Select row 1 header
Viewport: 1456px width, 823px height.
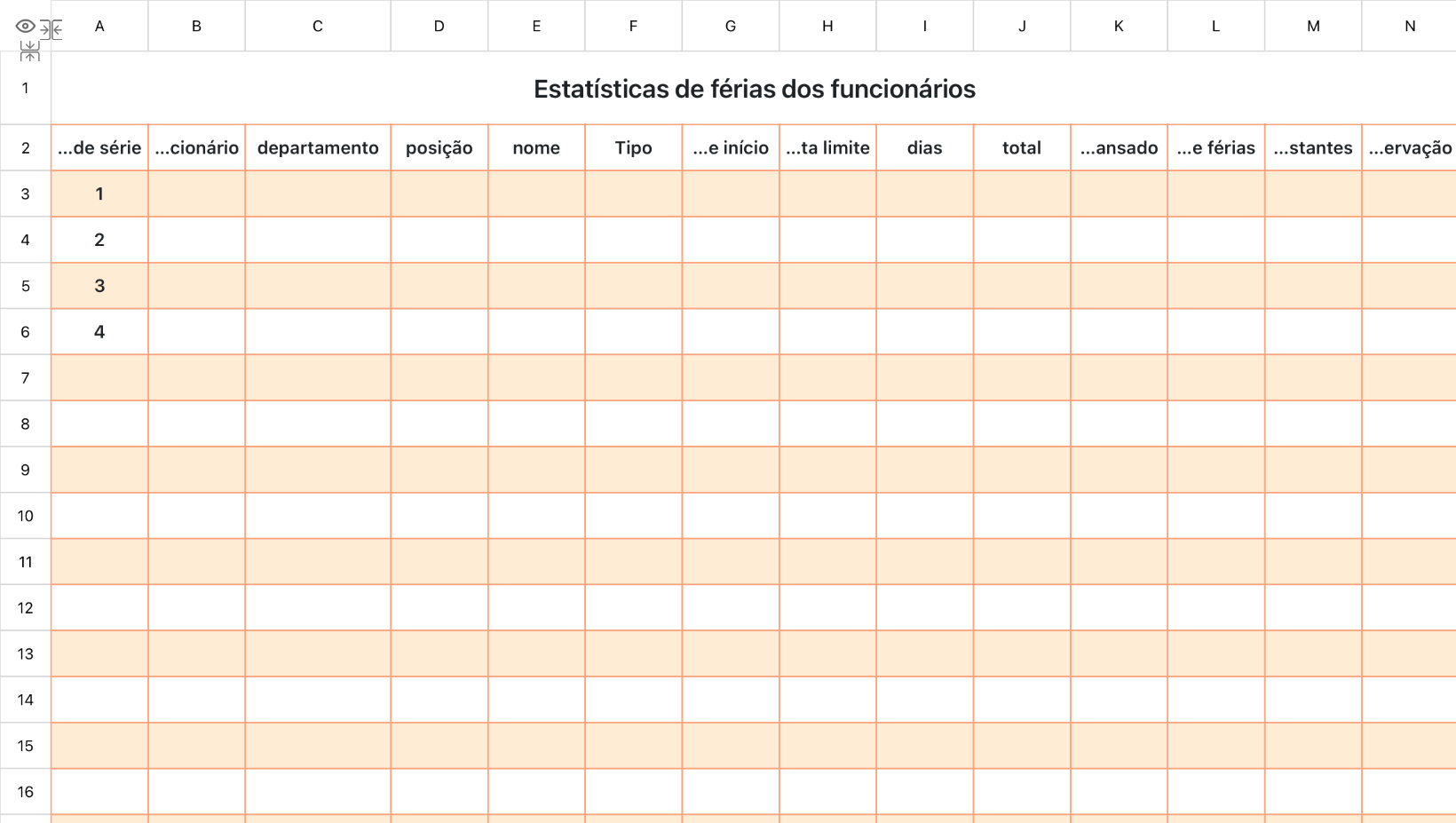tap(25, 88)
